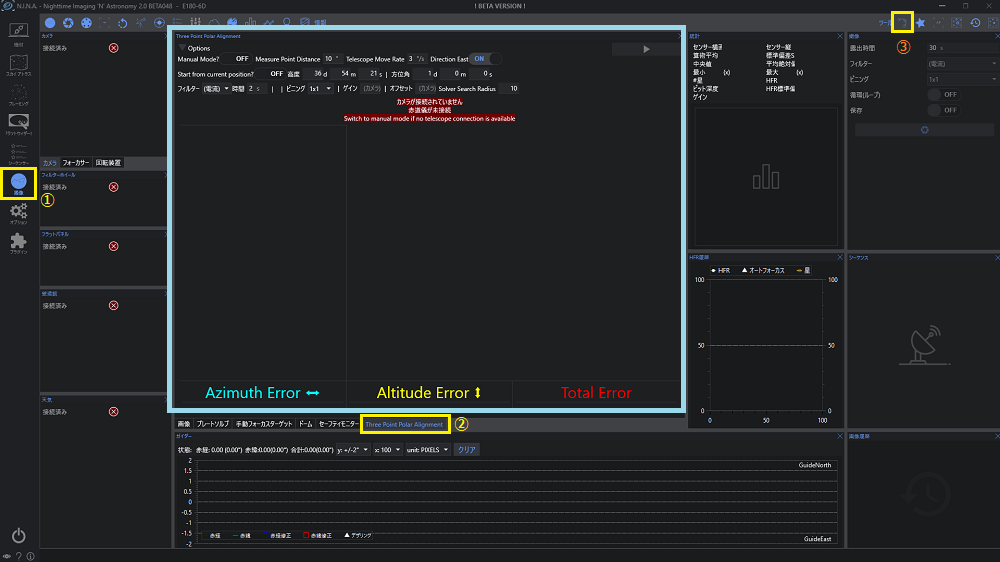
Task: Switch to the 回転装置 tab
Action: click(x=108, y=163)
